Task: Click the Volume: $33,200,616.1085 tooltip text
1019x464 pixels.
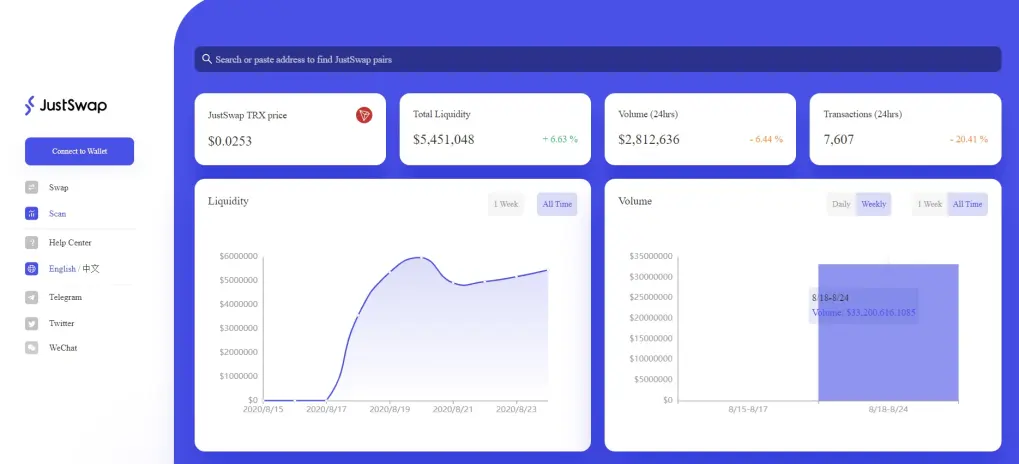Action: [x=864, y=313]
